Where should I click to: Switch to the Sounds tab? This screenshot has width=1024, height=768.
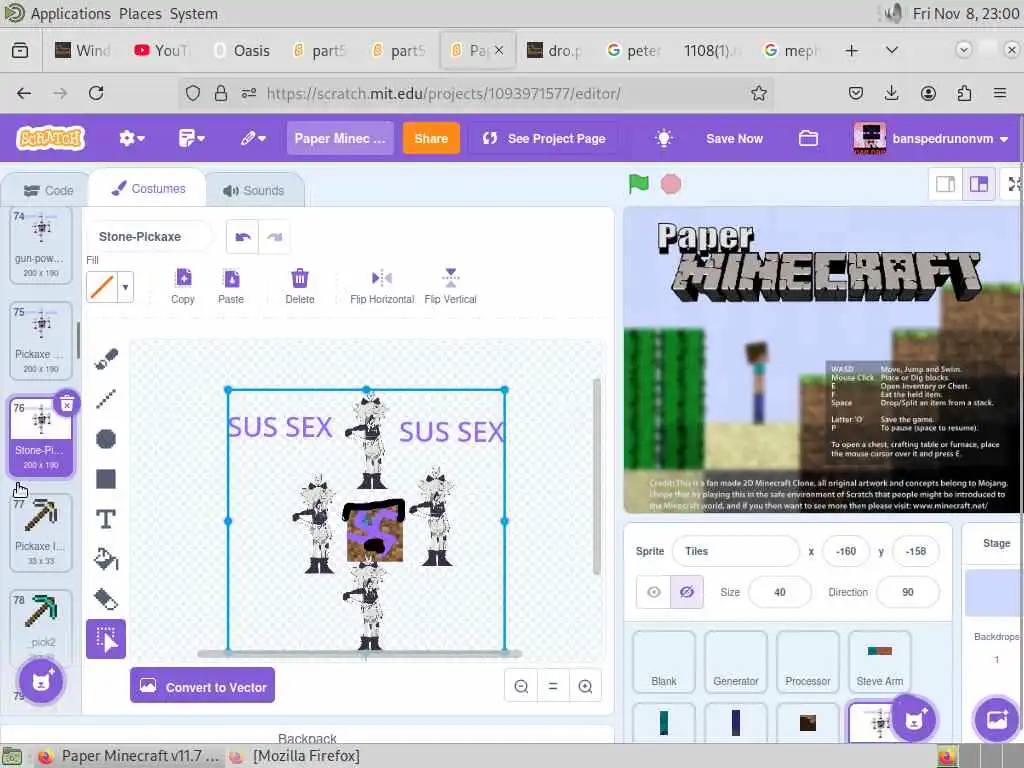[253, 191]
